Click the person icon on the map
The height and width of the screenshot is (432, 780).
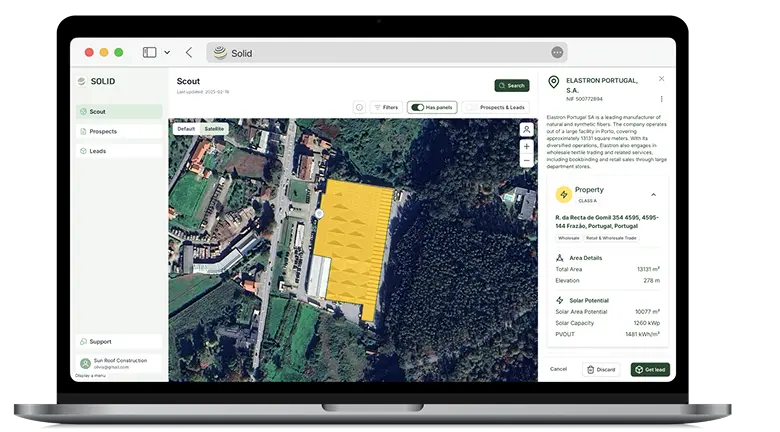click(x=526, y=129)
